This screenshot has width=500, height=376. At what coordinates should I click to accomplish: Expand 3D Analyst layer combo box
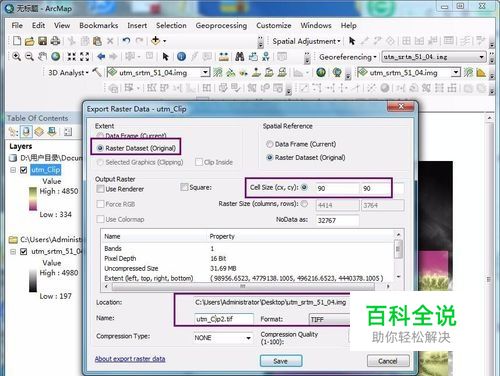coord(206,72)
